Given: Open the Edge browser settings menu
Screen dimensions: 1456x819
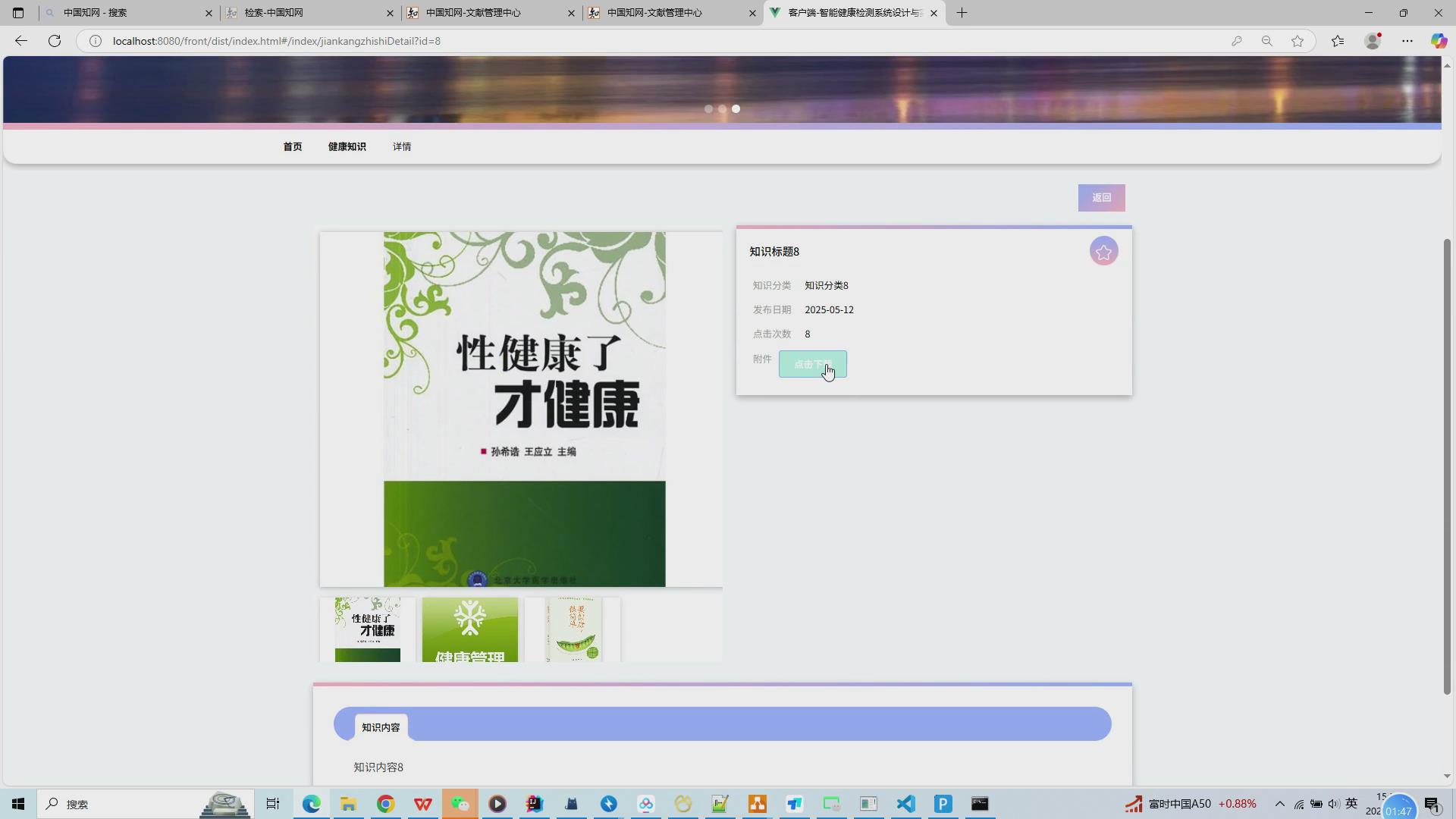Looking at the screenshot, I should coord(1407,41).
